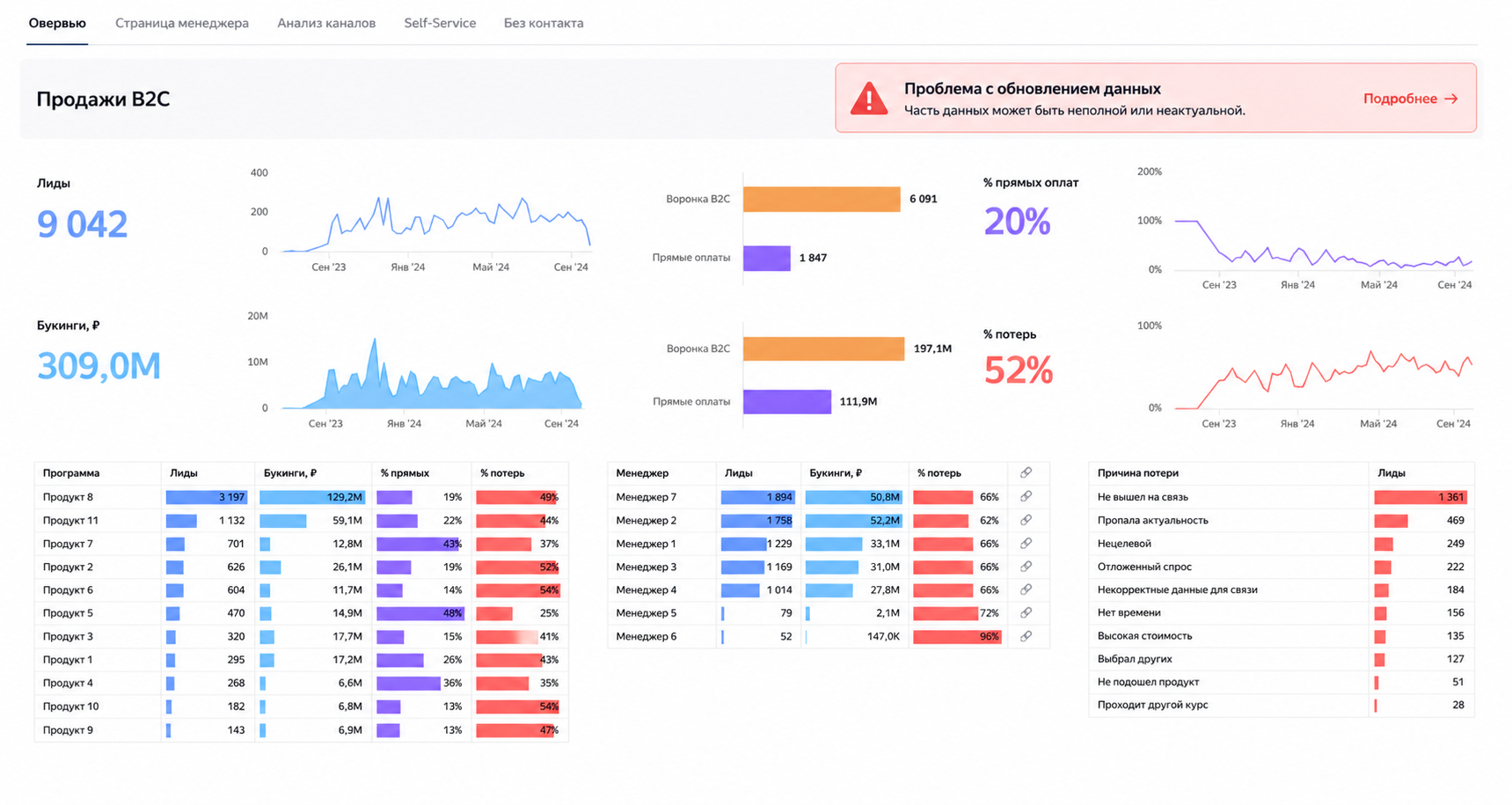Select the Нет времени loss reason
Image resolution: width=1512 pixels, height=805 pixels.
(1129, 613)
